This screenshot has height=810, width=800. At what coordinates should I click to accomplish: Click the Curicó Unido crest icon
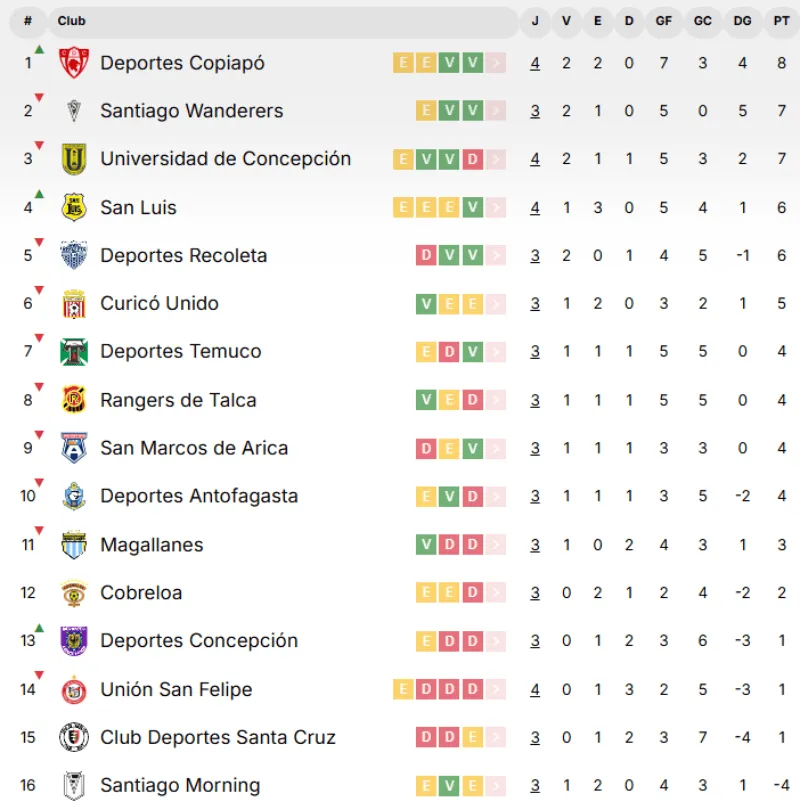(x=74, y=304)
